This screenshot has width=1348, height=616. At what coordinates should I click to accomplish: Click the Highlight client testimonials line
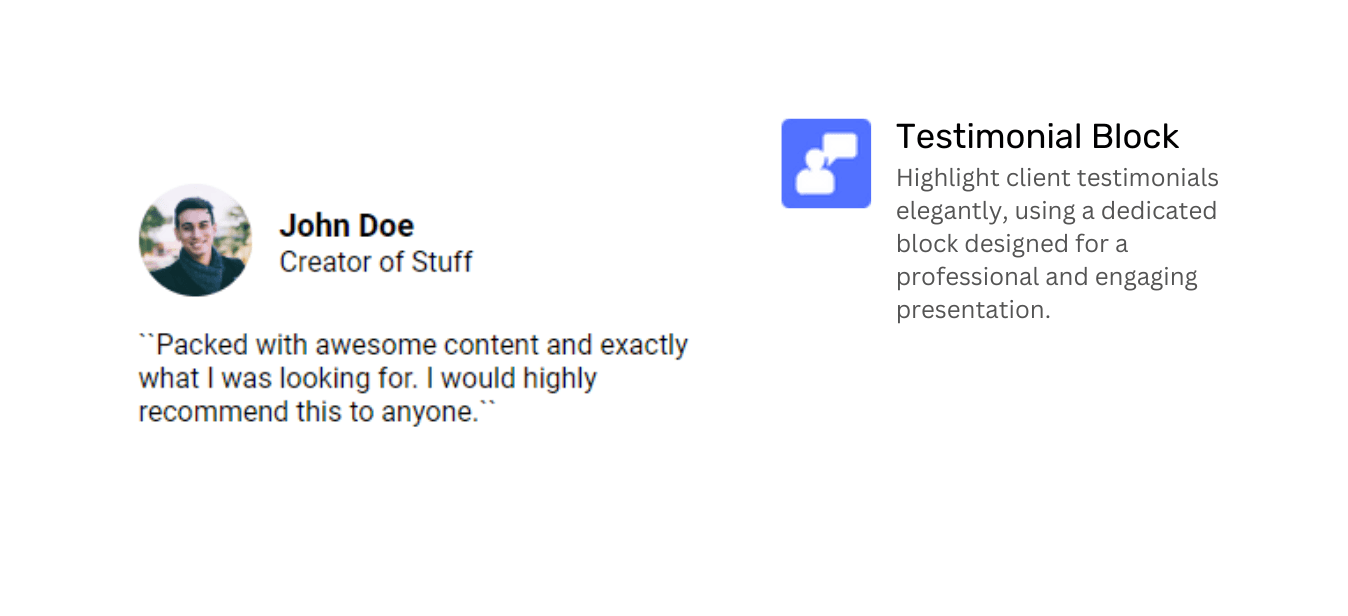(x=1057, y=178)
